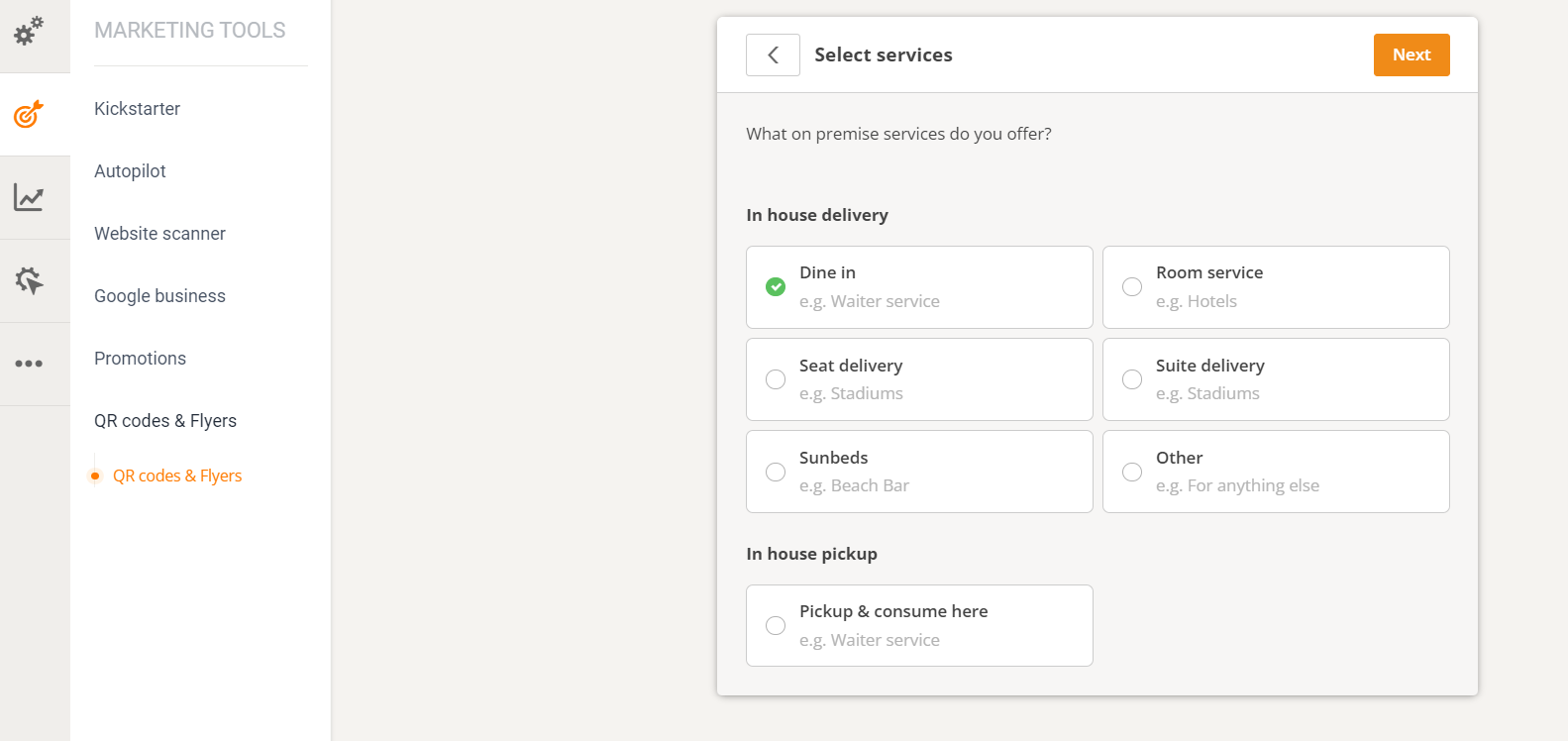Open the reports chart sidebar icon

point(29,197)
